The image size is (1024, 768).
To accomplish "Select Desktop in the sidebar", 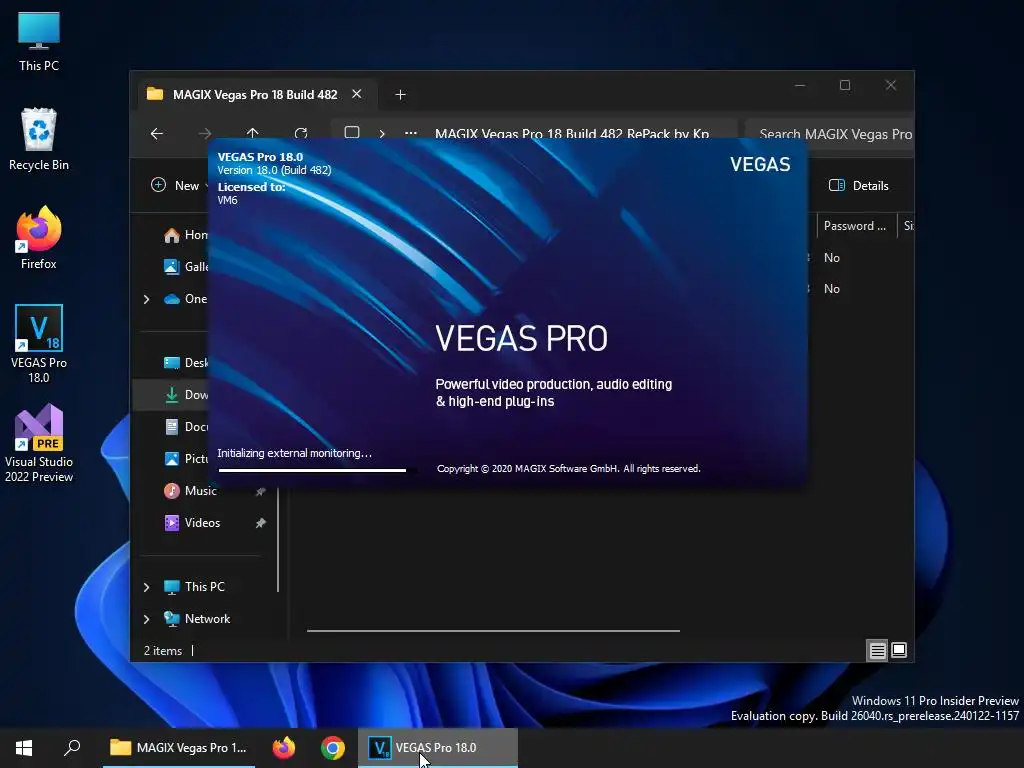I will (x=186, y=363).
